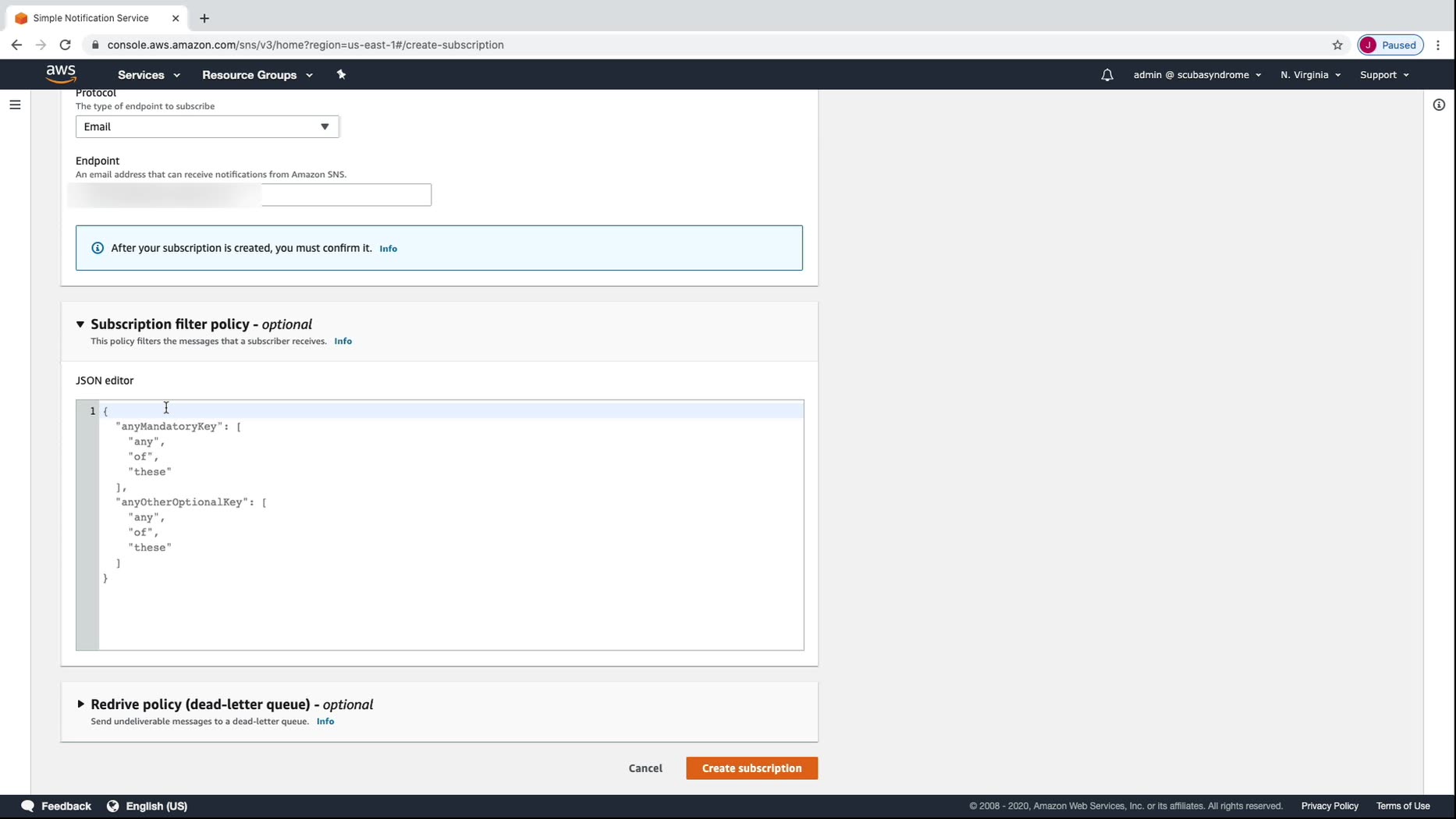This screenshot has width=1456, height=819.
Task: Open the Privacy Policy link
Action: (x=1330, y=806)
